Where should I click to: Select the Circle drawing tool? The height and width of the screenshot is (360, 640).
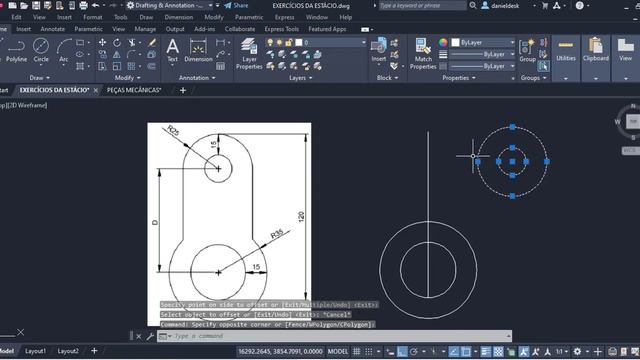point(41,50)
